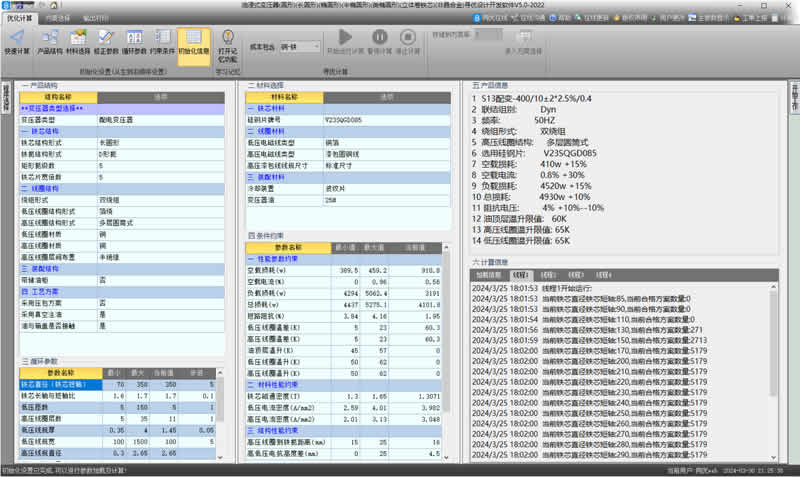Screen dimensions: 800x477
Task: Open the second ribbon tab next to 优化计算
Action: (x=58, y=18)
